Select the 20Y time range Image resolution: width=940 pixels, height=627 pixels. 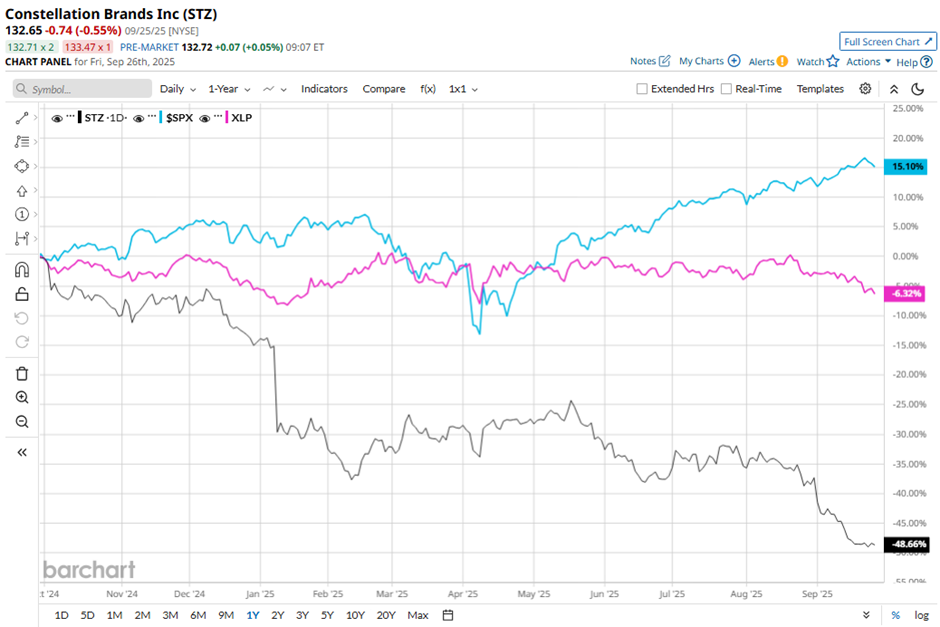coord(386,615)
